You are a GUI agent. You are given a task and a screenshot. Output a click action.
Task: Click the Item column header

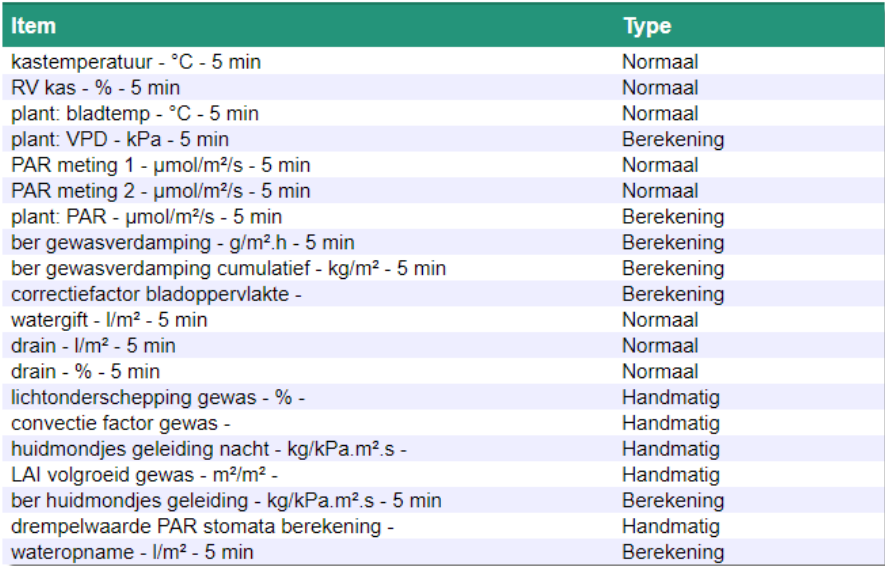34,26
